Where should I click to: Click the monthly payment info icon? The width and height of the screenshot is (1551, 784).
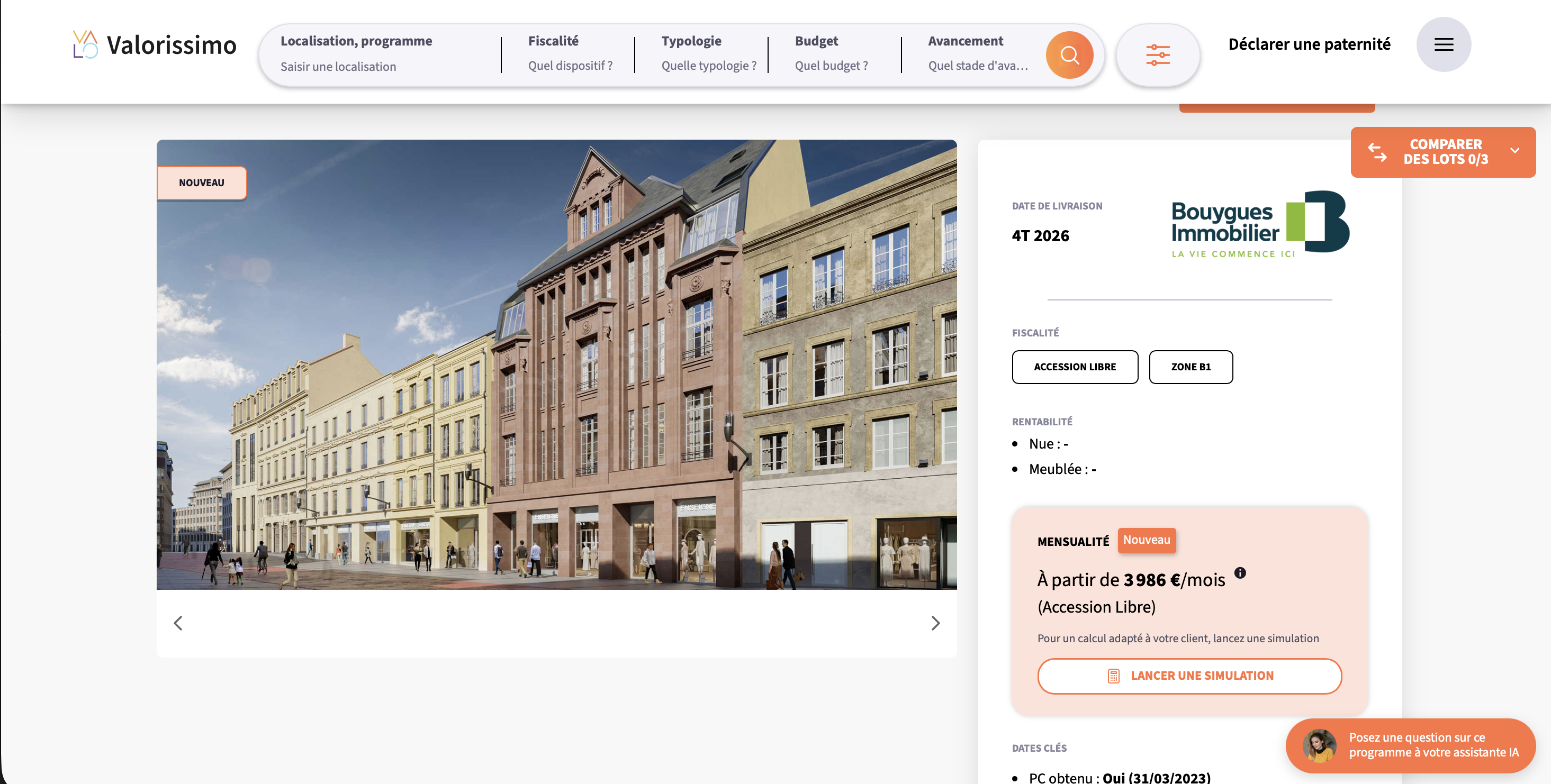tap(1240, 573)
